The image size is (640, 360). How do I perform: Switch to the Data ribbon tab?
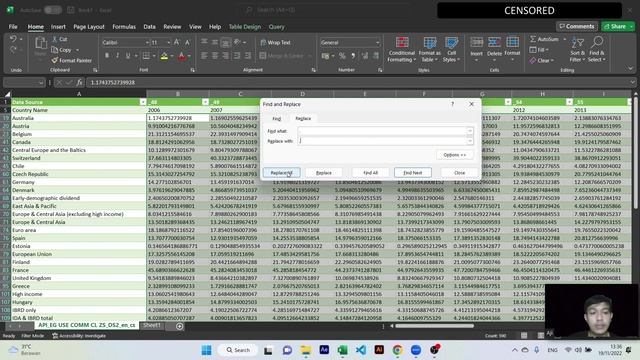[149, 27]
